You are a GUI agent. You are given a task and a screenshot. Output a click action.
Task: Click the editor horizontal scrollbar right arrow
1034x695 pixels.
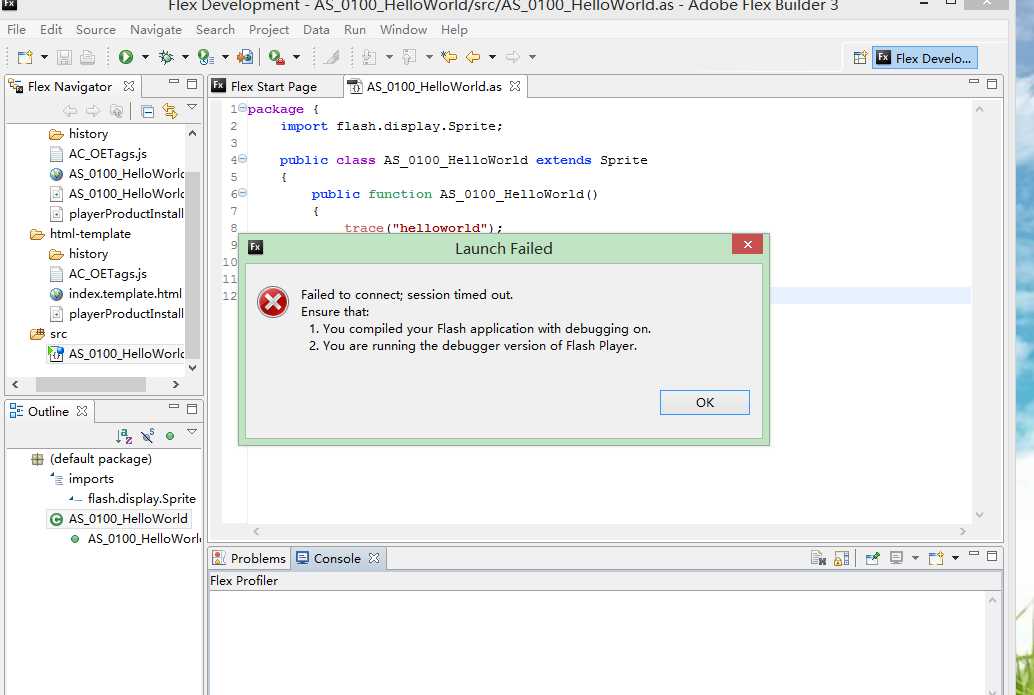tap(963, 531)
